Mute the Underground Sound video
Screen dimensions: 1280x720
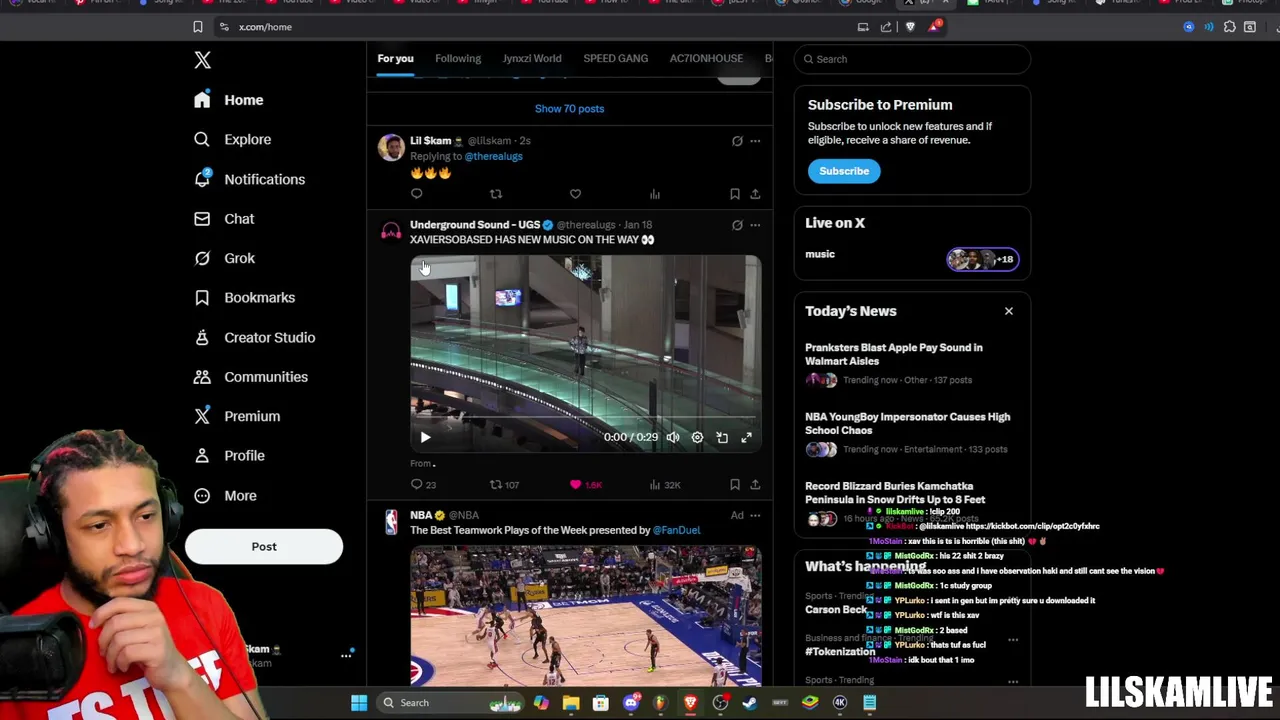(x=673, y=437)
